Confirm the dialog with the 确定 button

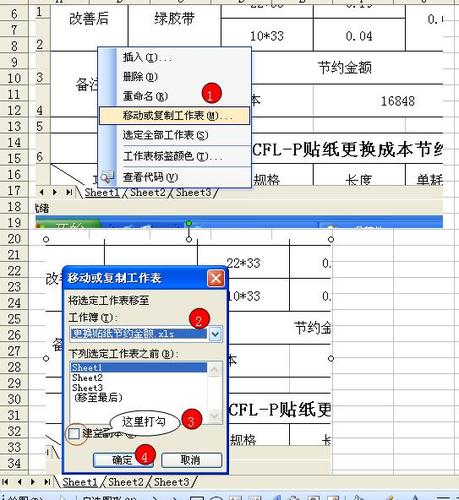(x=123, y=460)
